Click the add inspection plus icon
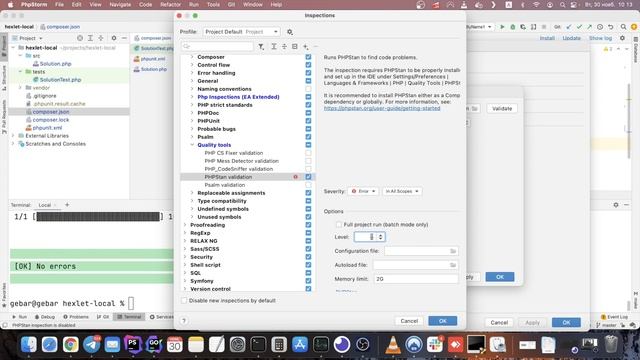This screenshot has height=360, width=640. 305,47
